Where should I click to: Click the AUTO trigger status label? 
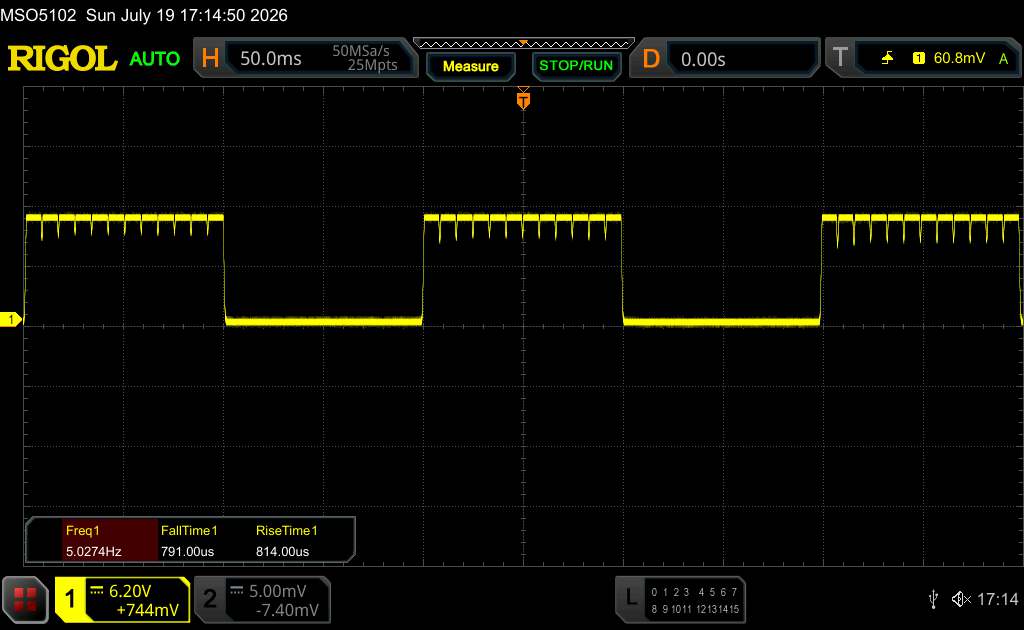point(155,59)
